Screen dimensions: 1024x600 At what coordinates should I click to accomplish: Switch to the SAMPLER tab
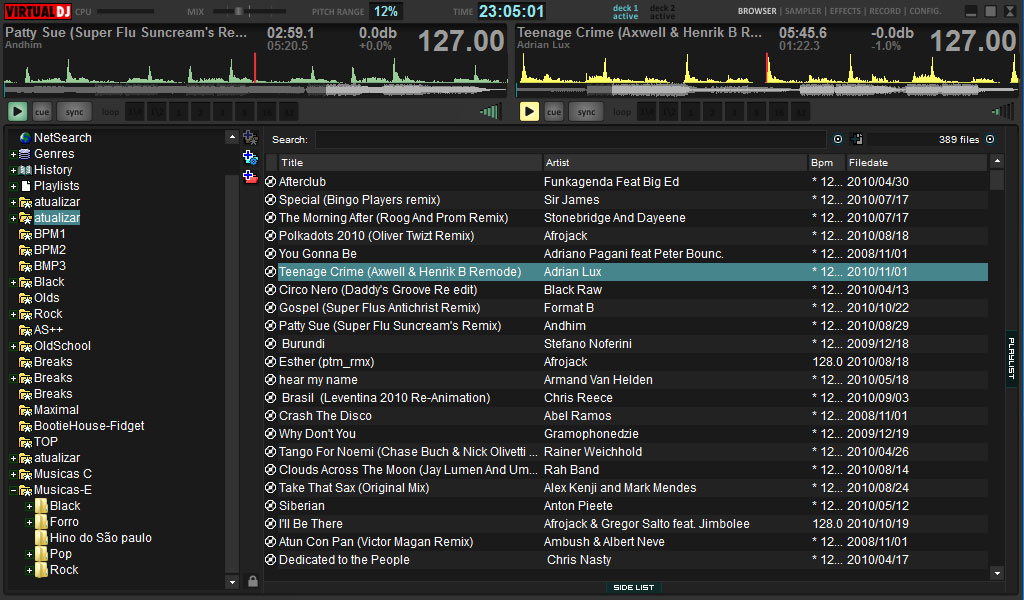[x=803, y=11]
